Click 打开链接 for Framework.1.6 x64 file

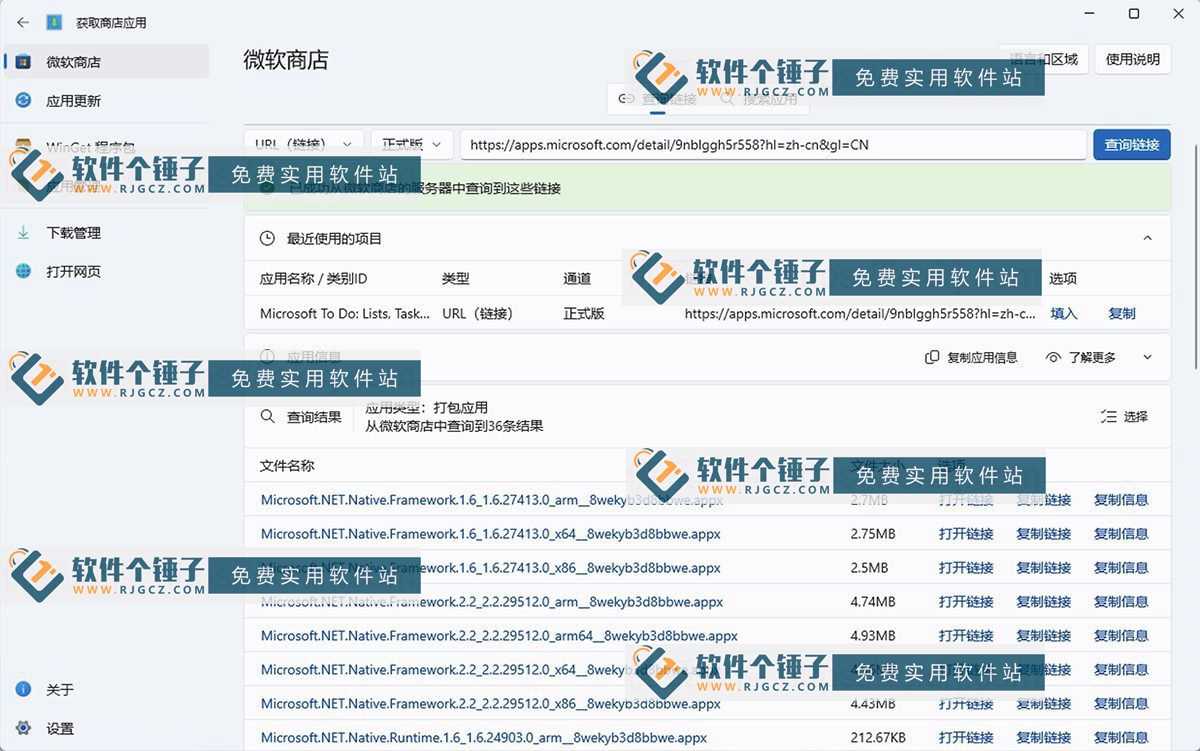click(x=966, y=534)
